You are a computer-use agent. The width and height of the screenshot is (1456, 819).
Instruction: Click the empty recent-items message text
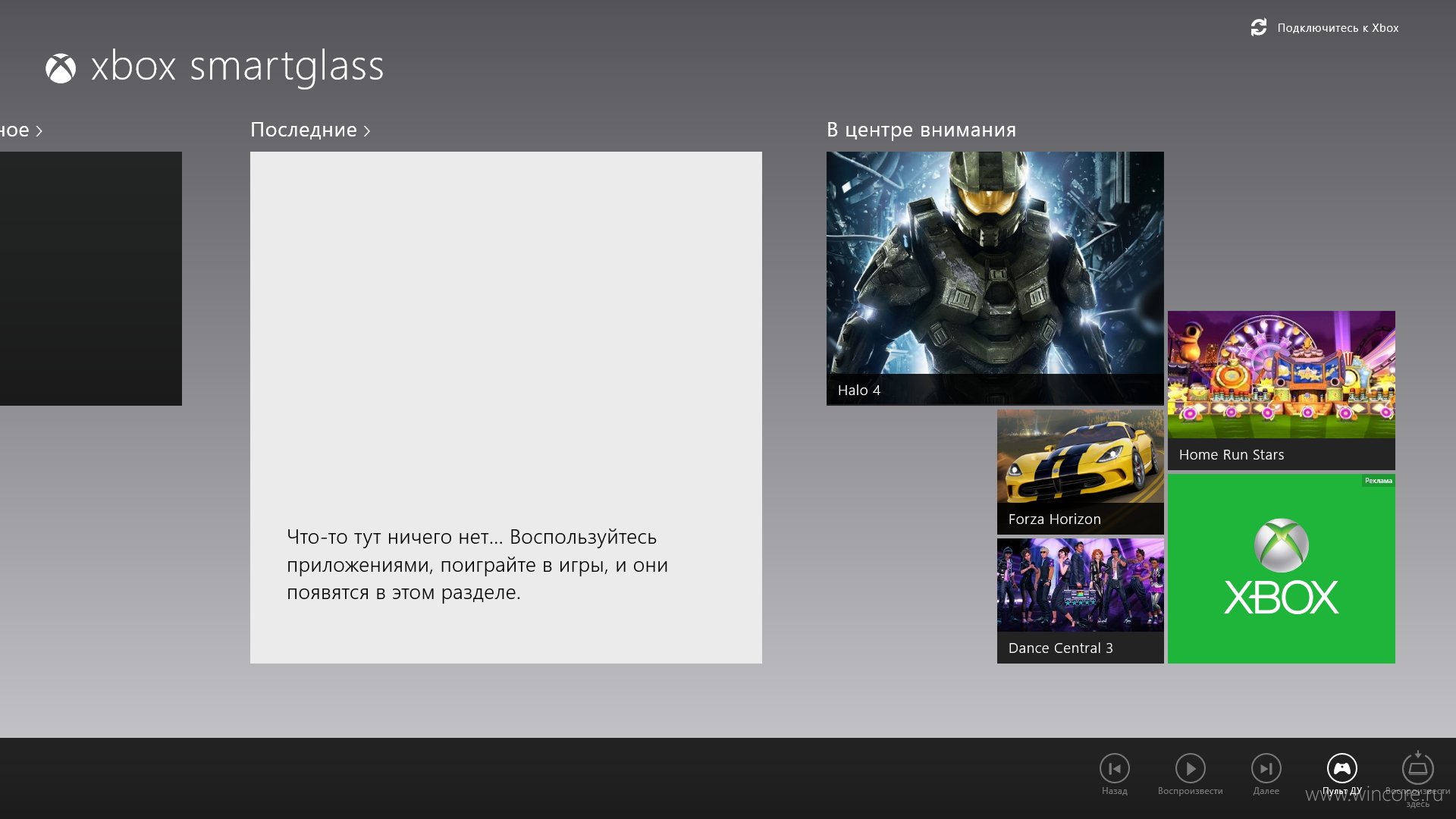point(477,565)
